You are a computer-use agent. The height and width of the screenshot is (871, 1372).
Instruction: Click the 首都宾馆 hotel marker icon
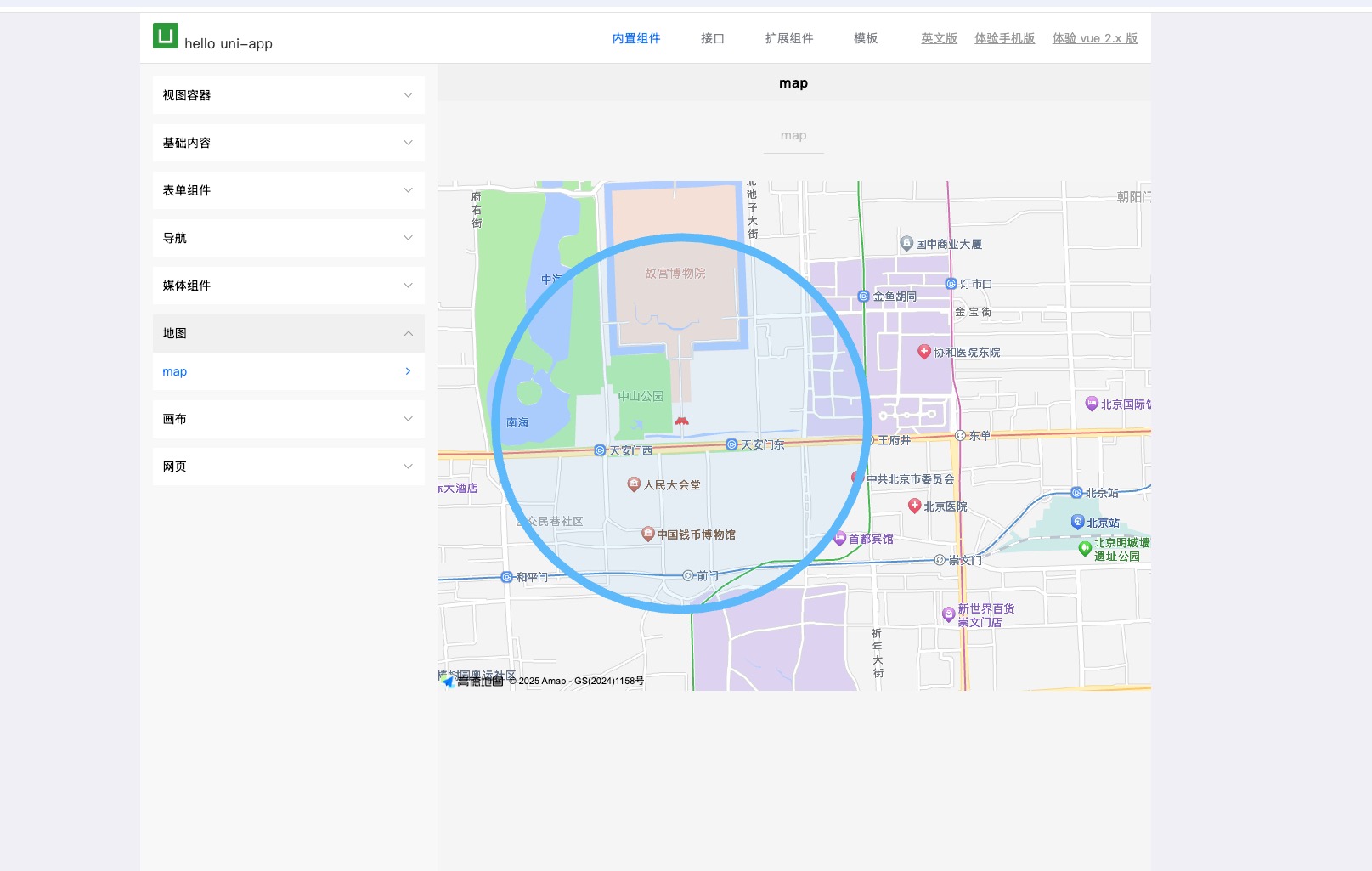click(x=839, y=538)
